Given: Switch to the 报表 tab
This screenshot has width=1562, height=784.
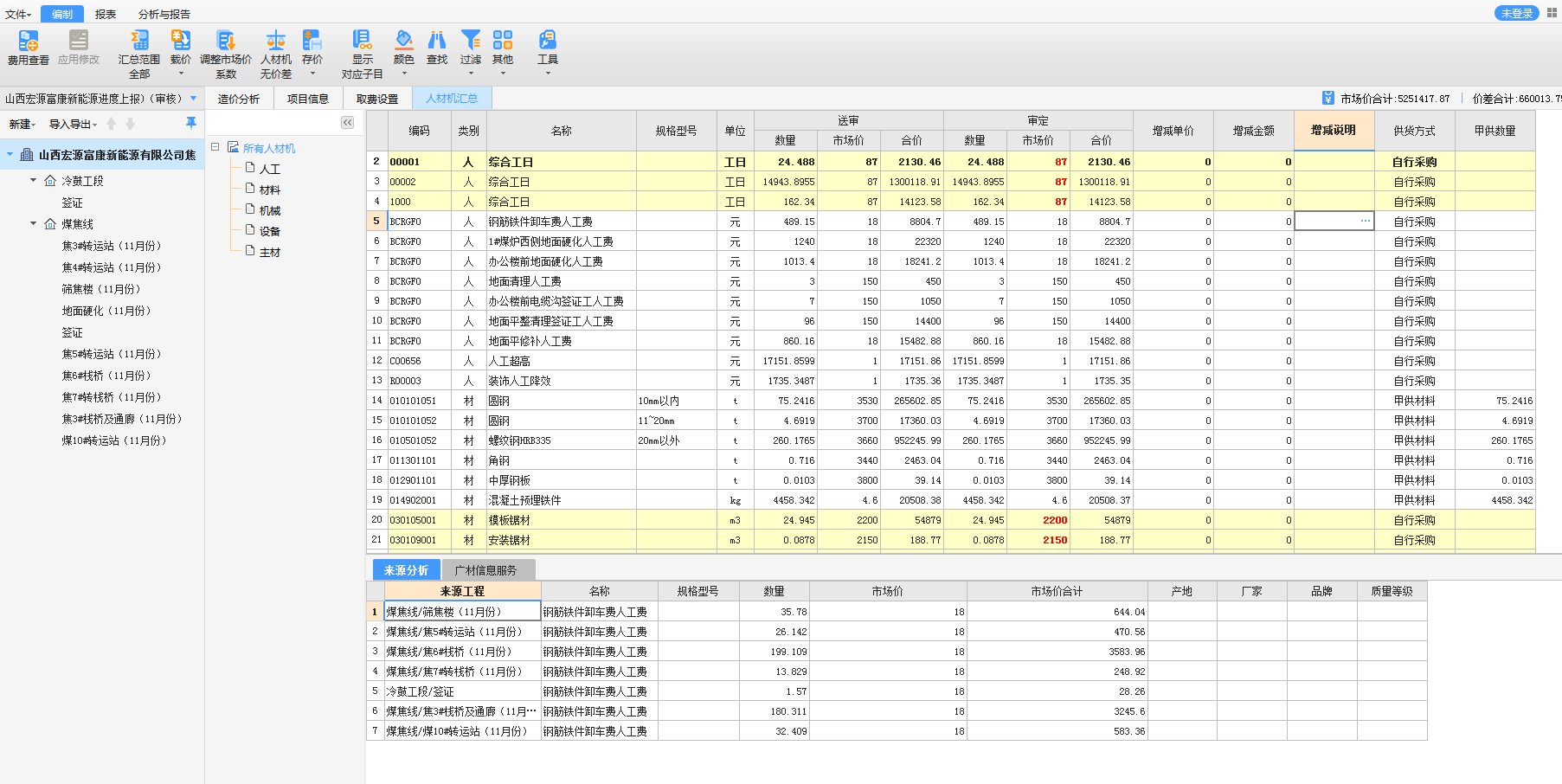Looking at the screenshot, I should pyautogui.click(x=106, y=14).
